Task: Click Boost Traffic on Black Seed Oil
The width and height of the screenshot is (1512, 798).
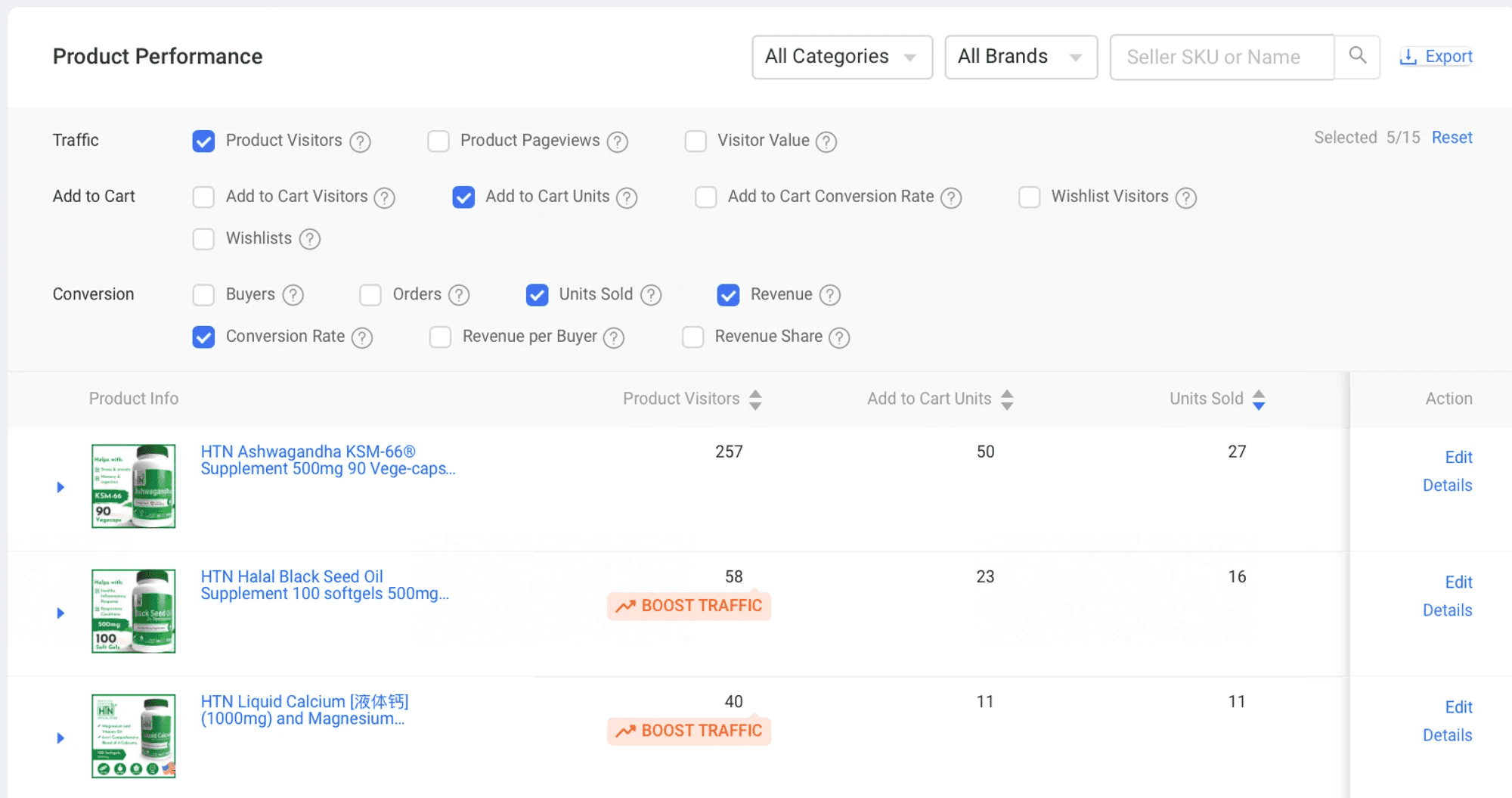Action: (x=689, y=606)
